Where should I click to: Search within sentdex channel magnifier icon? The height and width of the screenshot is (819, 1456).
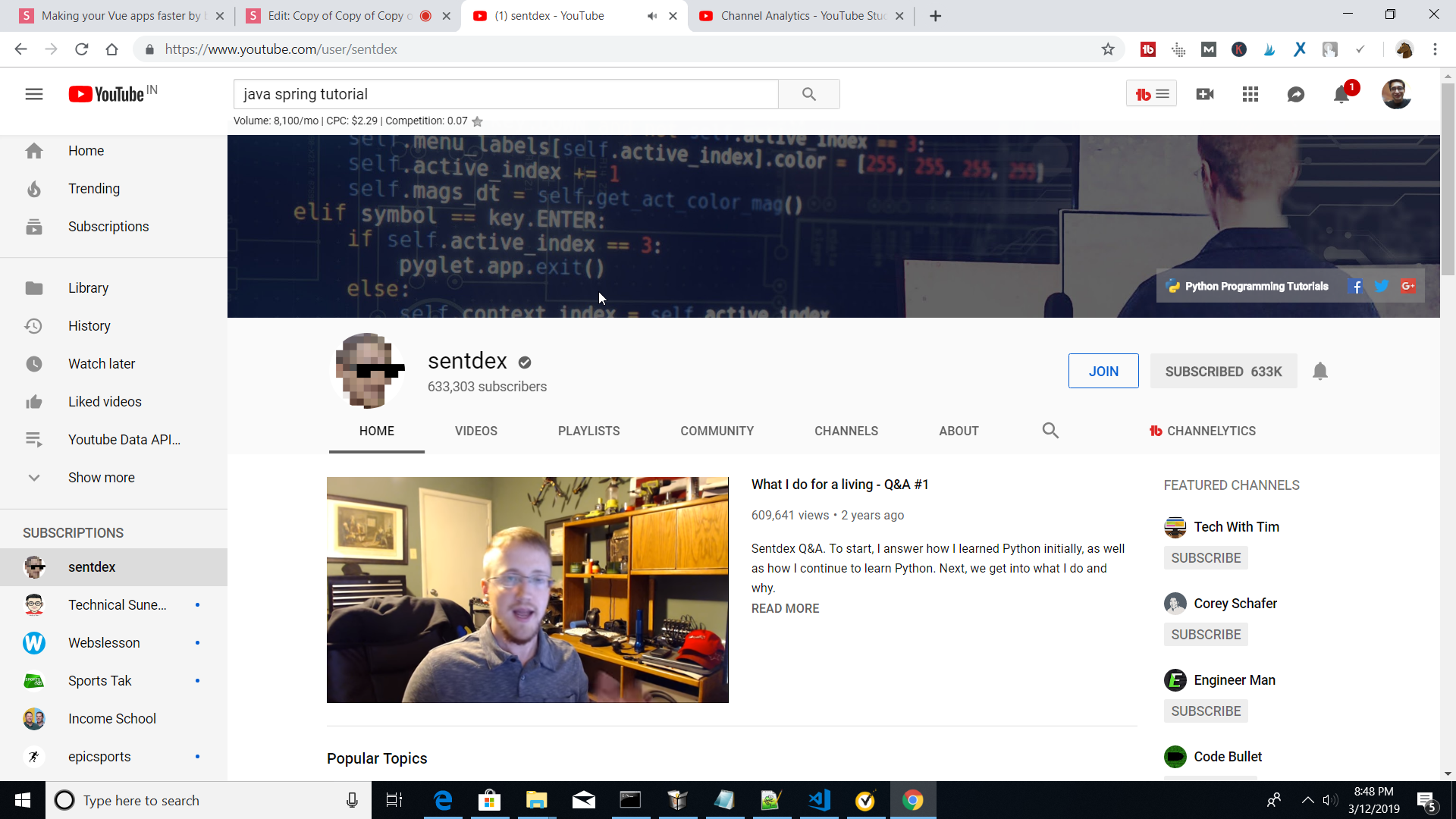click(x=1050, y=431)
